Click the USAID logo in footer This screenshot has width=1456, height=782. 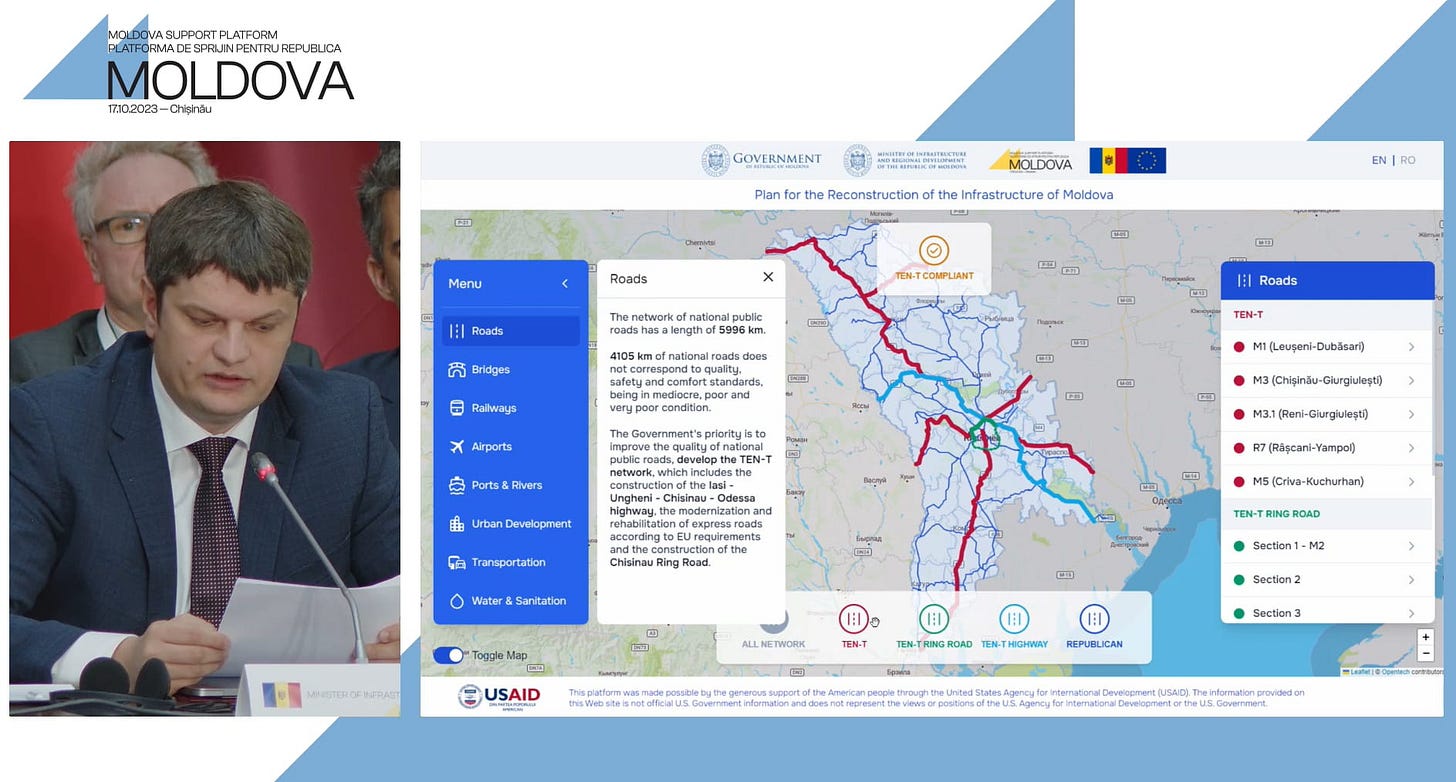[499, 697]
